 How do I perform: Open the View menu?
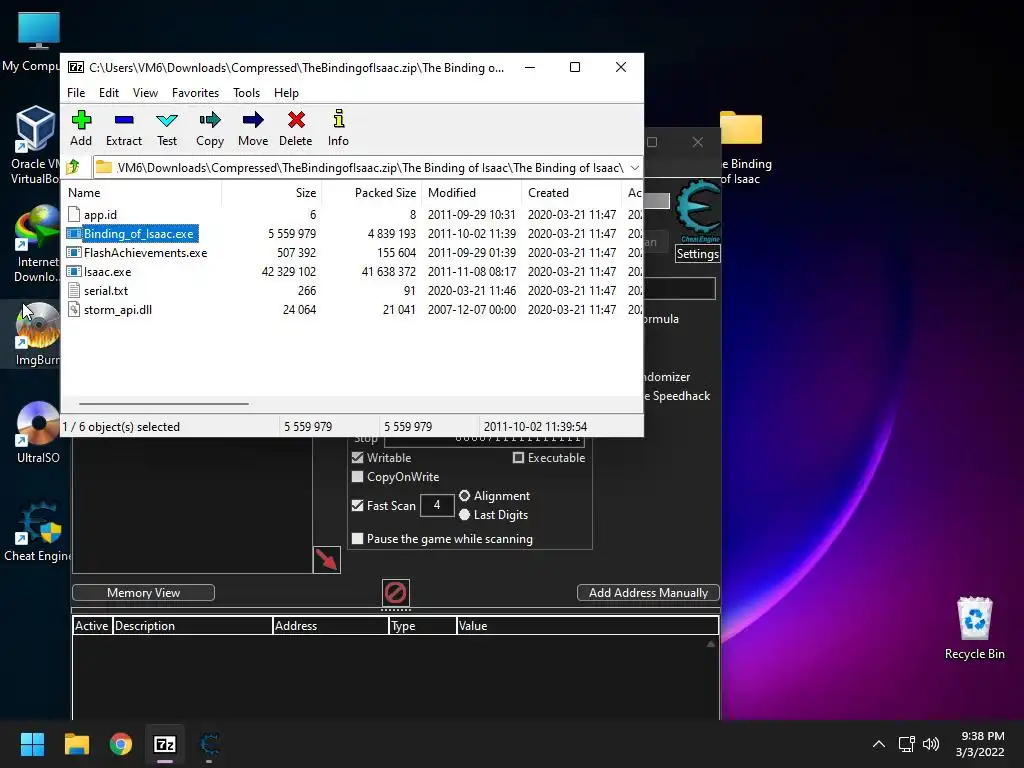(145, 93)
